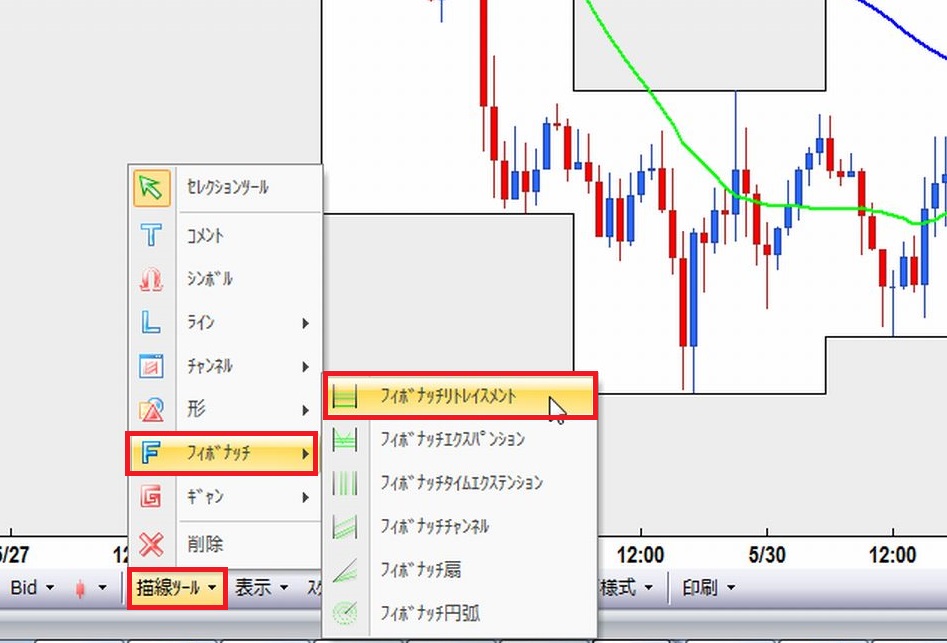Screen dimensions: 947x643
Task: Click the Line tool L icon
Action: pyautogui.click(x=151, y=322)
